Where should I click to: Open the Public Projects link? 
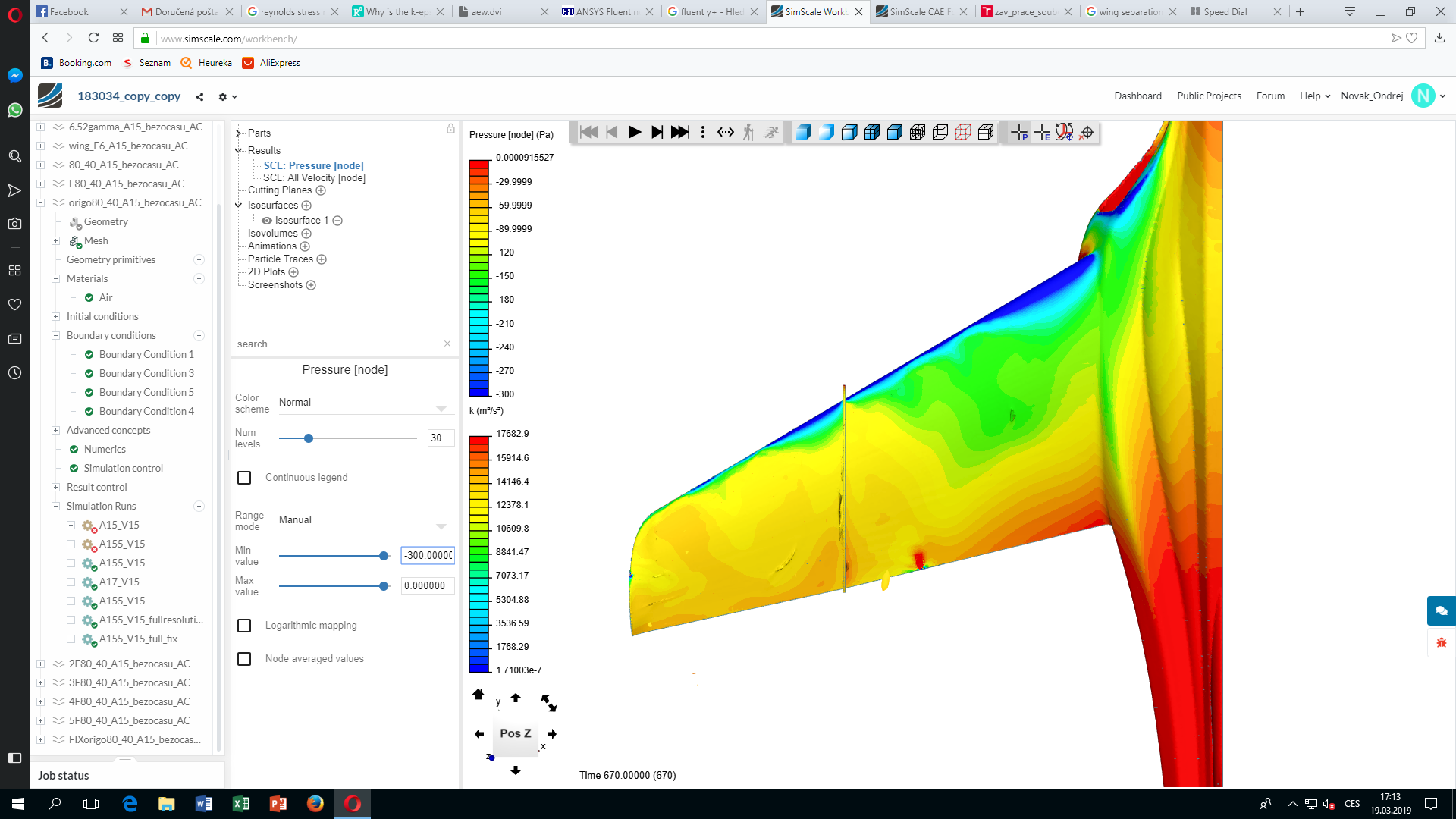point(1209,96)
